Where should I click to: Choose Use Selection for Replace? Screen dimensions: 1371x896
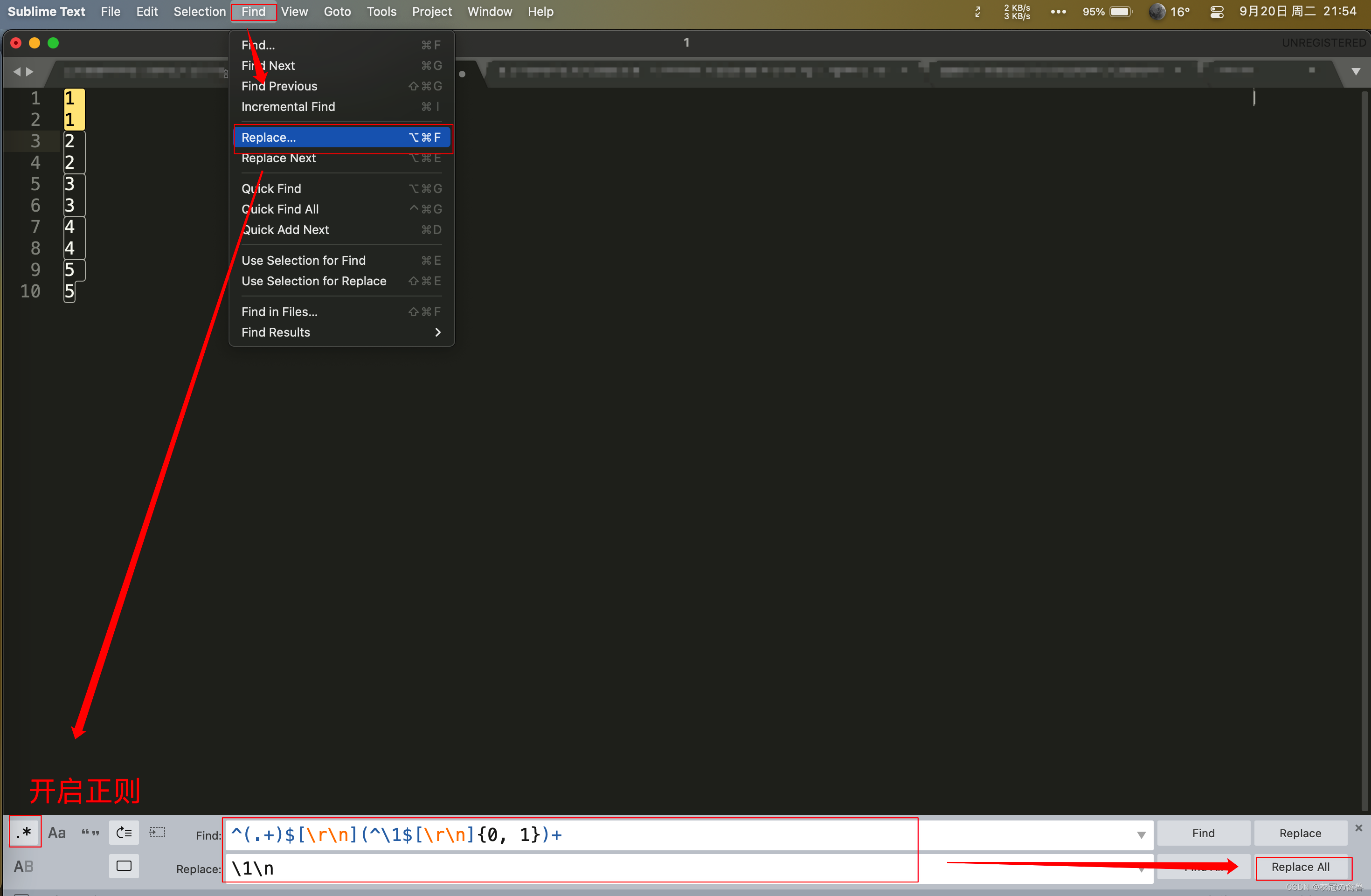pos(342,281)
